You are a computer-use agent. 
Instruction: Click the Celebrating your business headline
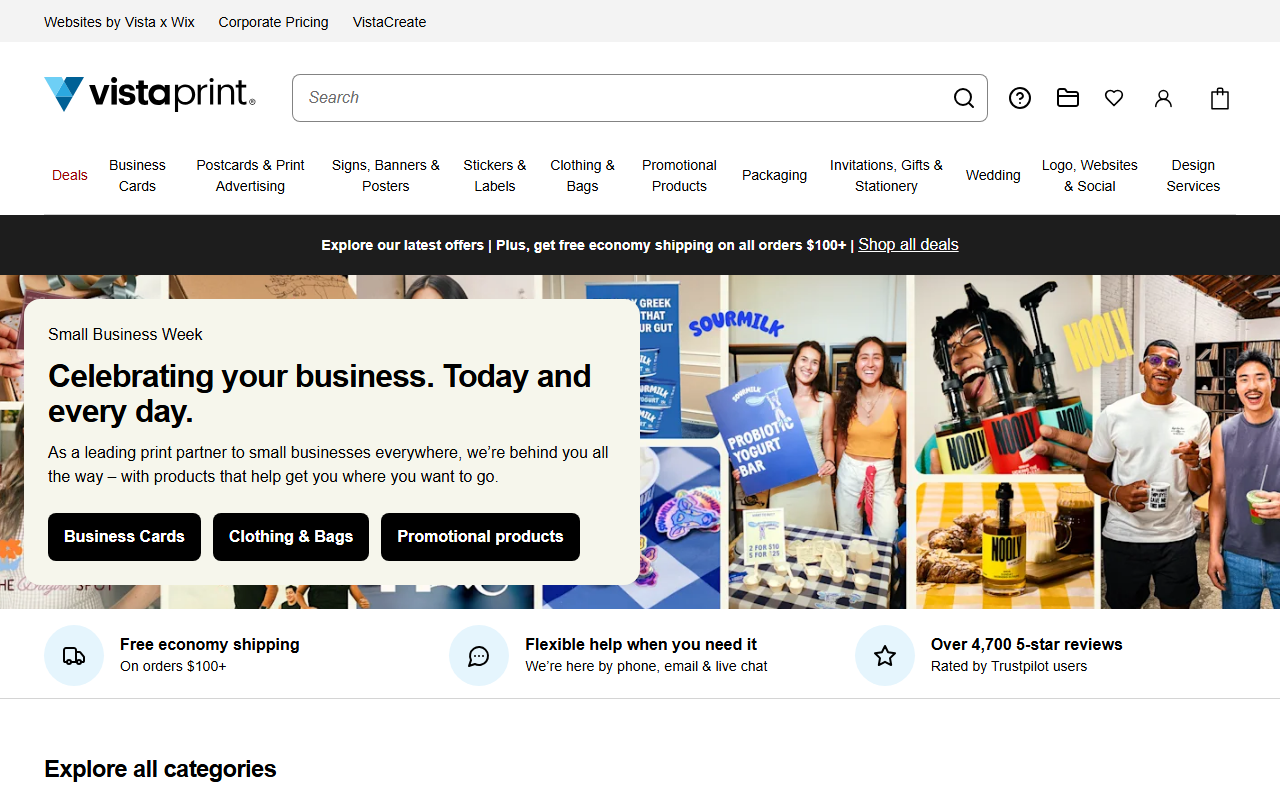320,394
